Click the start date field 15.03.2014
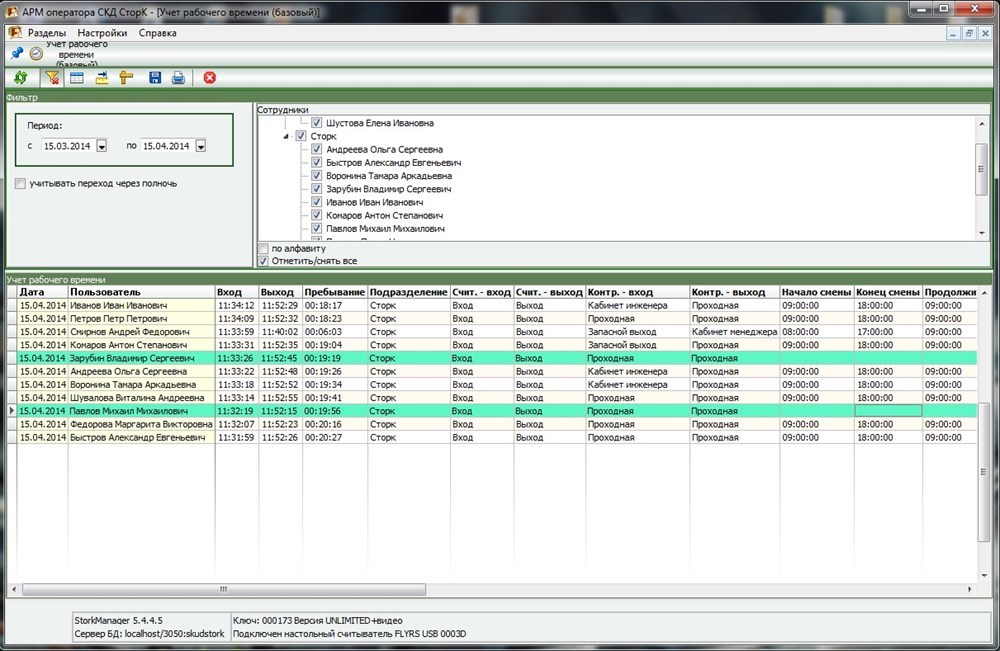This screenshot has width=1000, height=651. (x=68, y=146)
